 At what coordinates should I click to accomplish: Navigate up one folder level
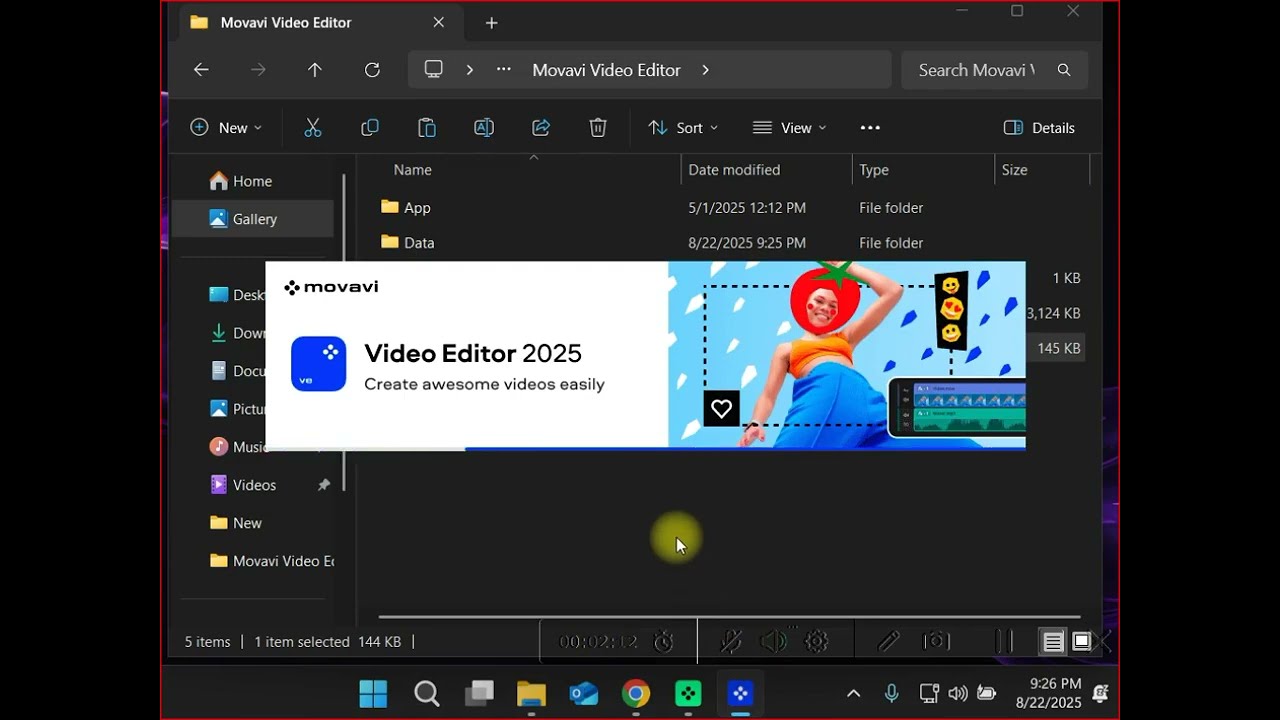pos(315,70)
